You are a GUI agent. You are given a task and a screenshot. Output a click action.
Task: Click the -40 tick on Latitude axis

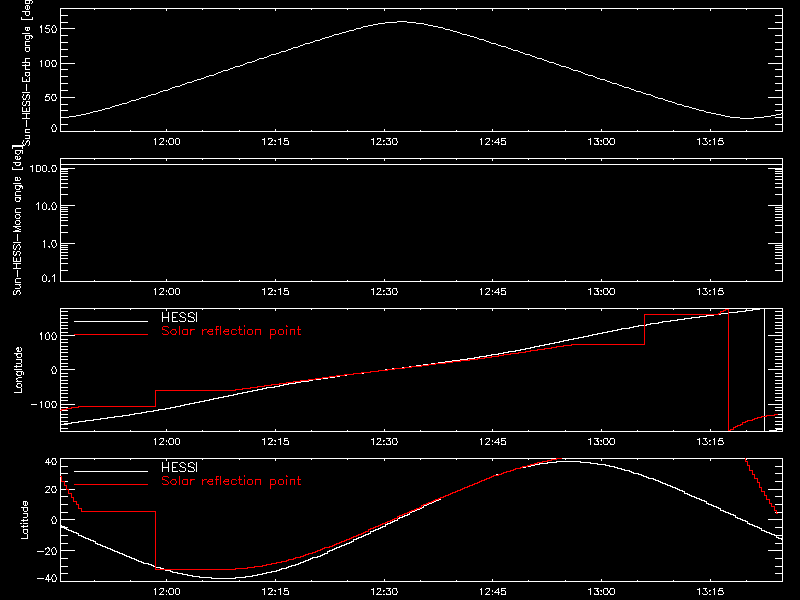(x=47, y=578)
